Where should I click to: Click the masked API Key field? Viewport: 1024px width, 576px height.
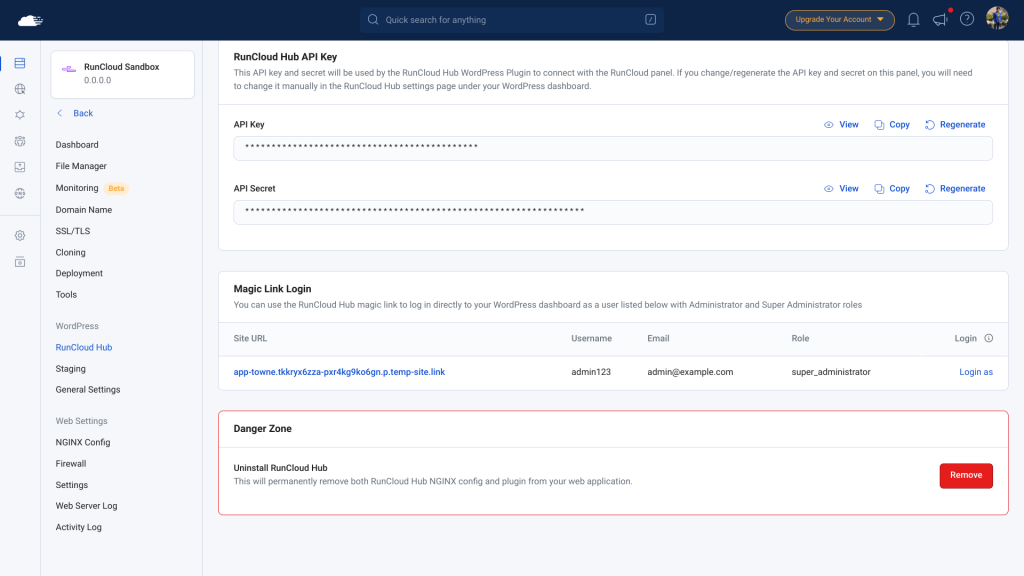coord(613,148)
